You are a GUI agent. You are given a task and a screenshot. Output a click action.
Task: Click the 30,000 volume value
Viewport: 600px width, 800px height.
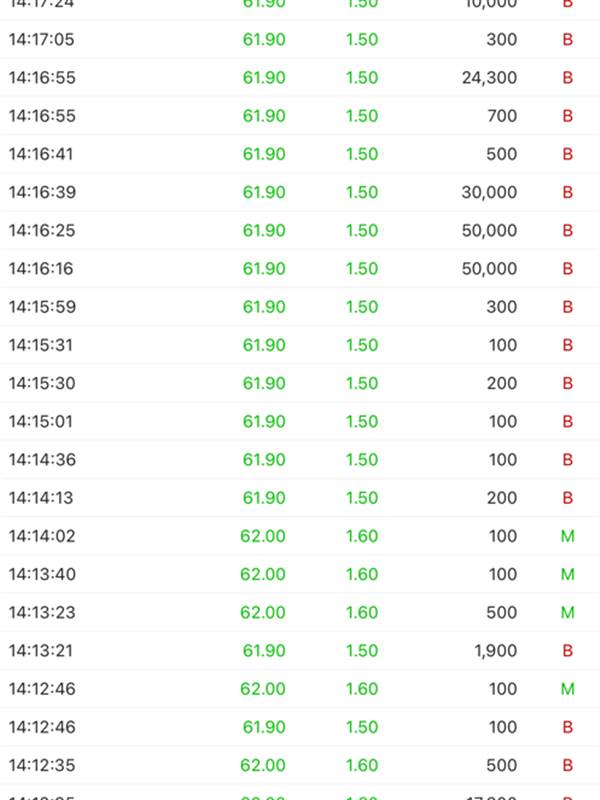pyautogui.click(x=489, y=192)
